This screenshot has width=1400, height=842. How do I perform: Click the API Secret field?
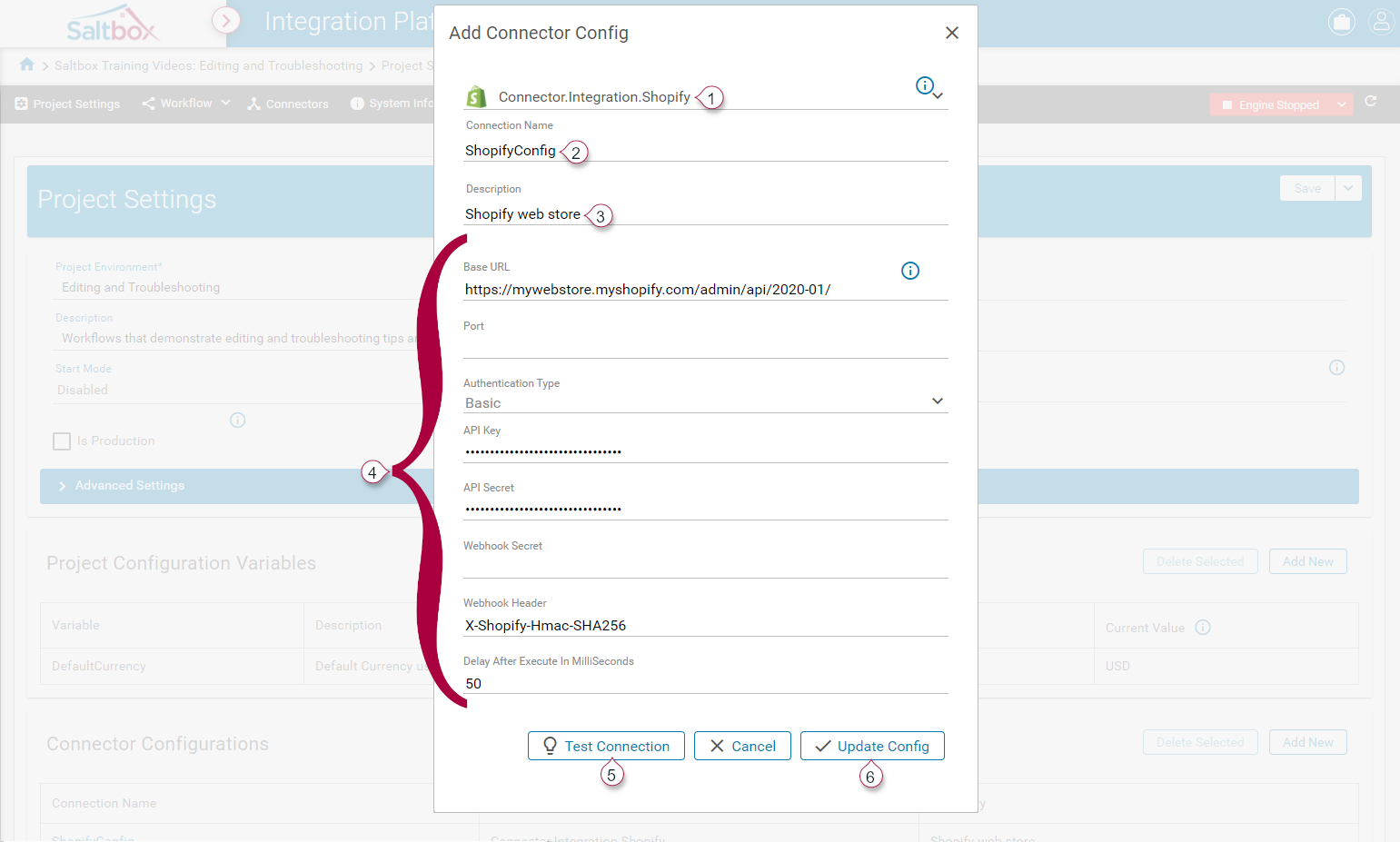tap(706, 509)
